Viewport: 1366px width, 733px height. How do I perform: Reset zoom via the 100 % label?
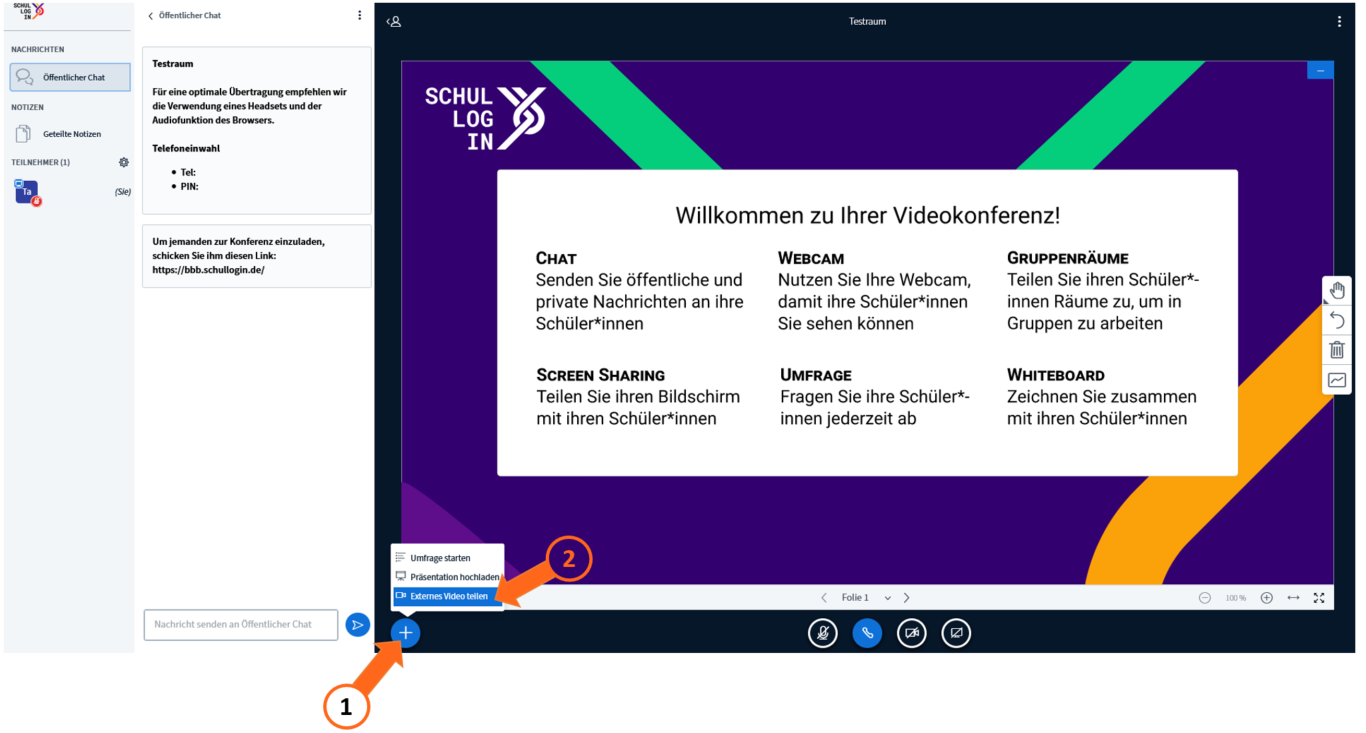click(1236, 598)
